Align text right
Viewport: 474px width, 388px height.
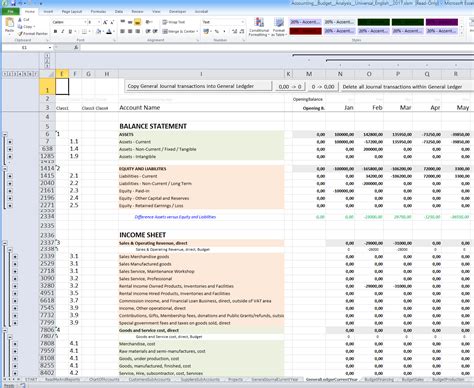tap(137, 31)
